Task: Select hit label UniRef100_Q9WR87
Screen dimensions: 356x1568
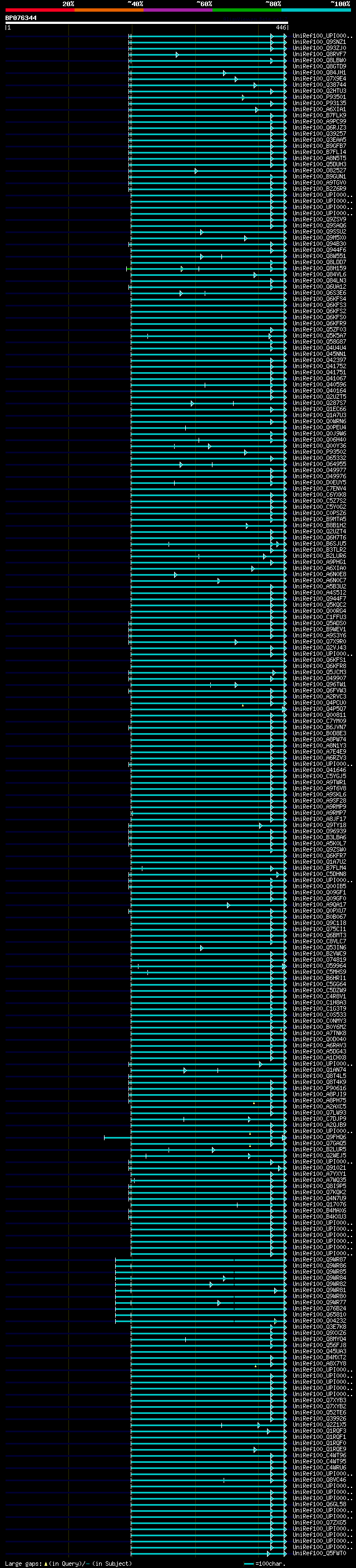Action: pos(319,1259)
